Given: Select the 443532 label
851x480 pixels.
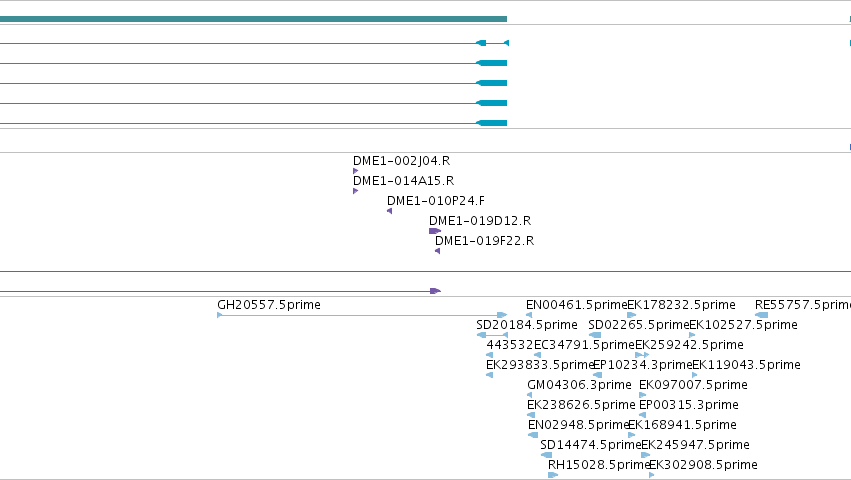Looking at the screenshot, I should pyautogui.click(x=510, y=345).
